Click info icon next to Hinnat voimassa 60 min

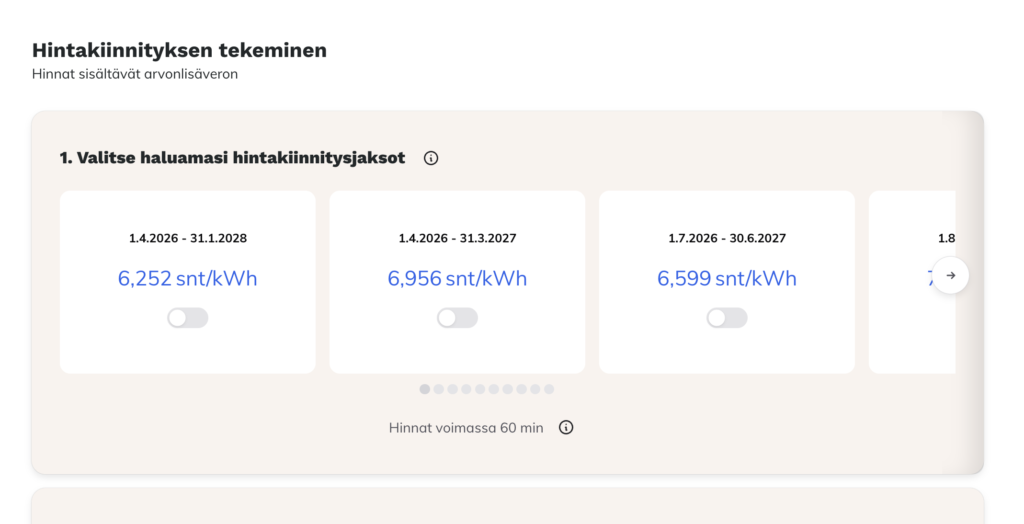point(566,428)
